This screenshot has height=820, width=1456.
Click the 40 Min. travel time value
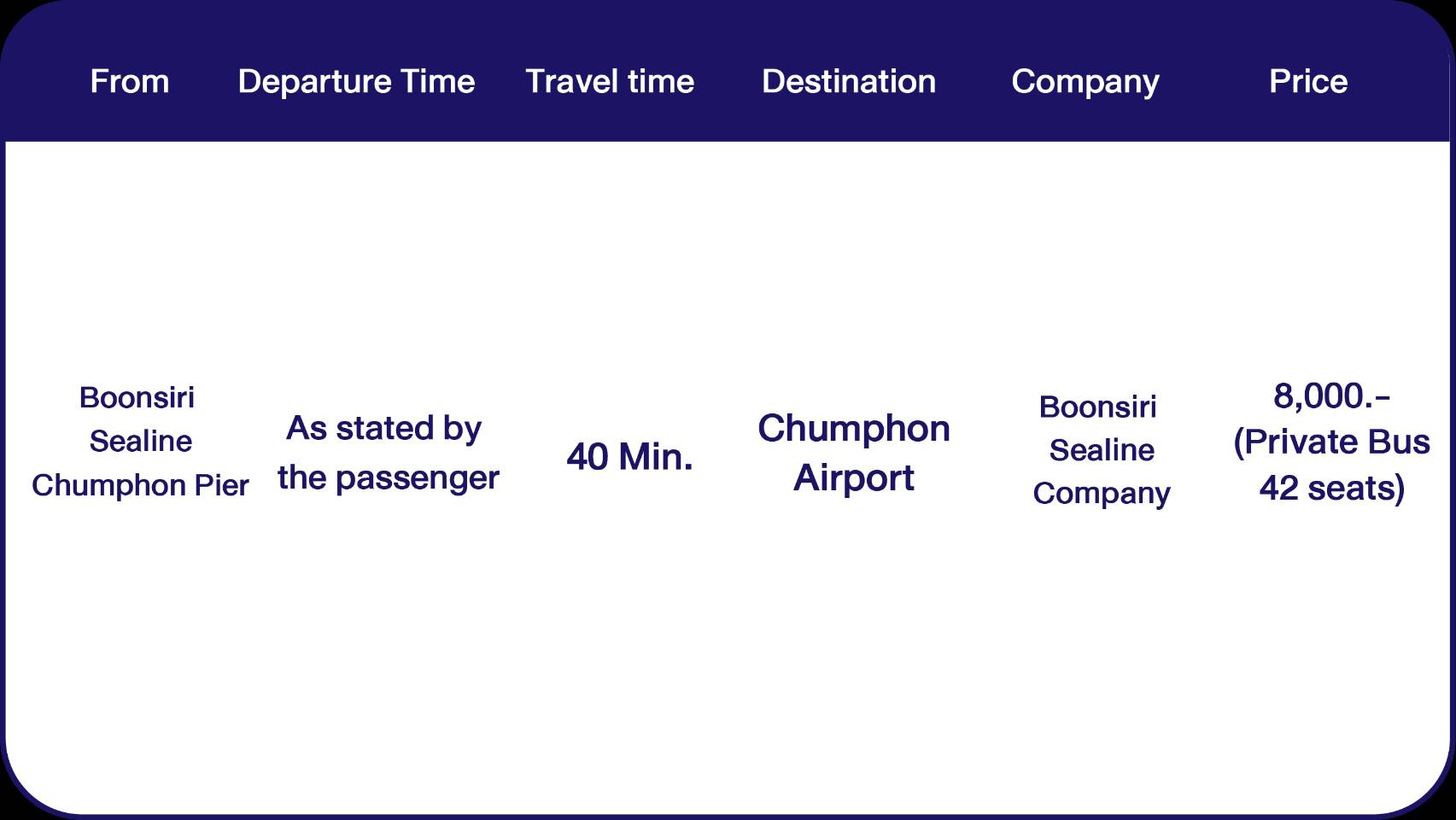click(x=629, y=457)
